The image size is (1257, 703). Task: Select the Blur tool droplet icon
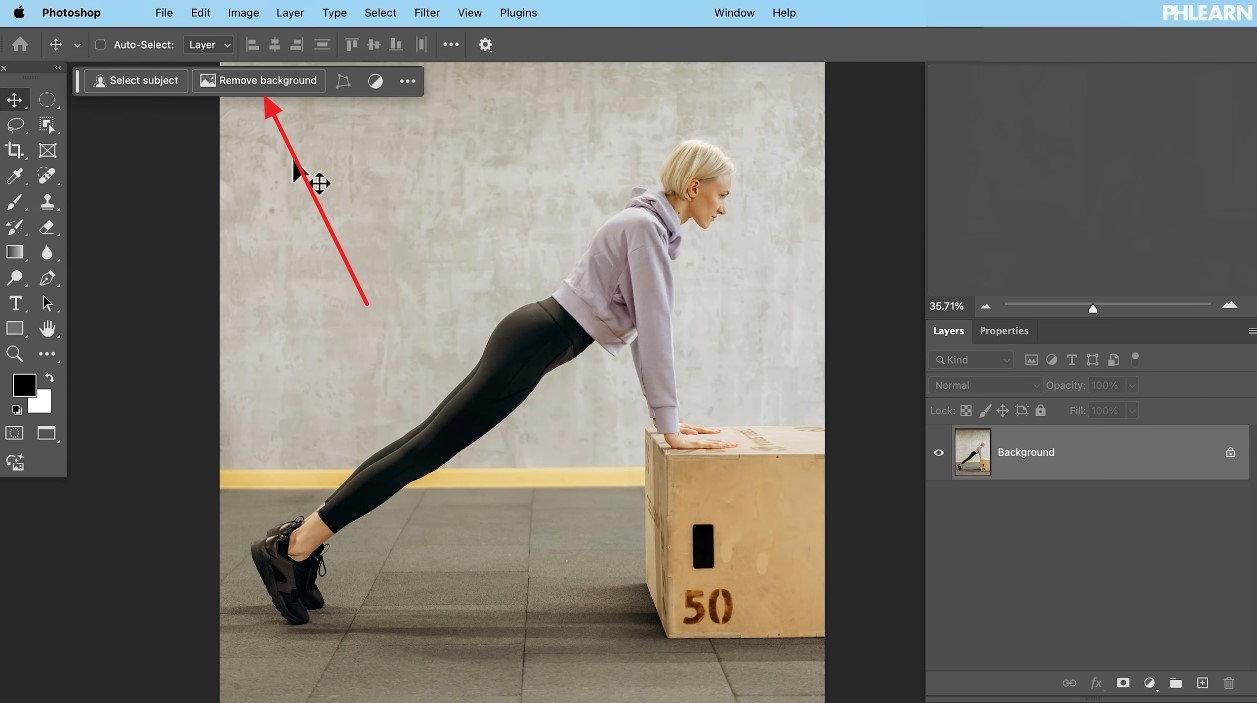coord(47,253)
